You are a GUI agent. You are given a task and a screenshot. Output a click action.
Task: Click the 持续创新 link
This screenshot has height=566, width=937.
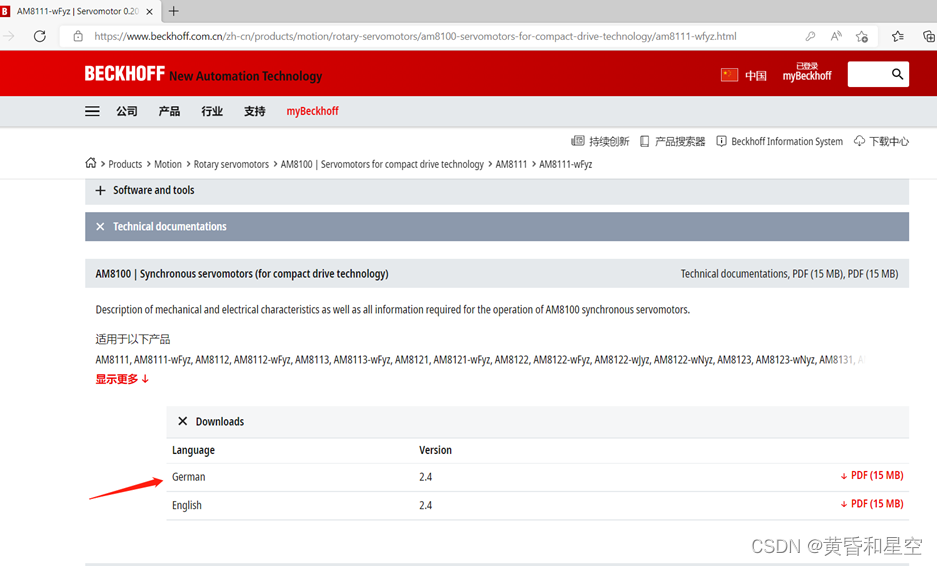coord(600,141)
